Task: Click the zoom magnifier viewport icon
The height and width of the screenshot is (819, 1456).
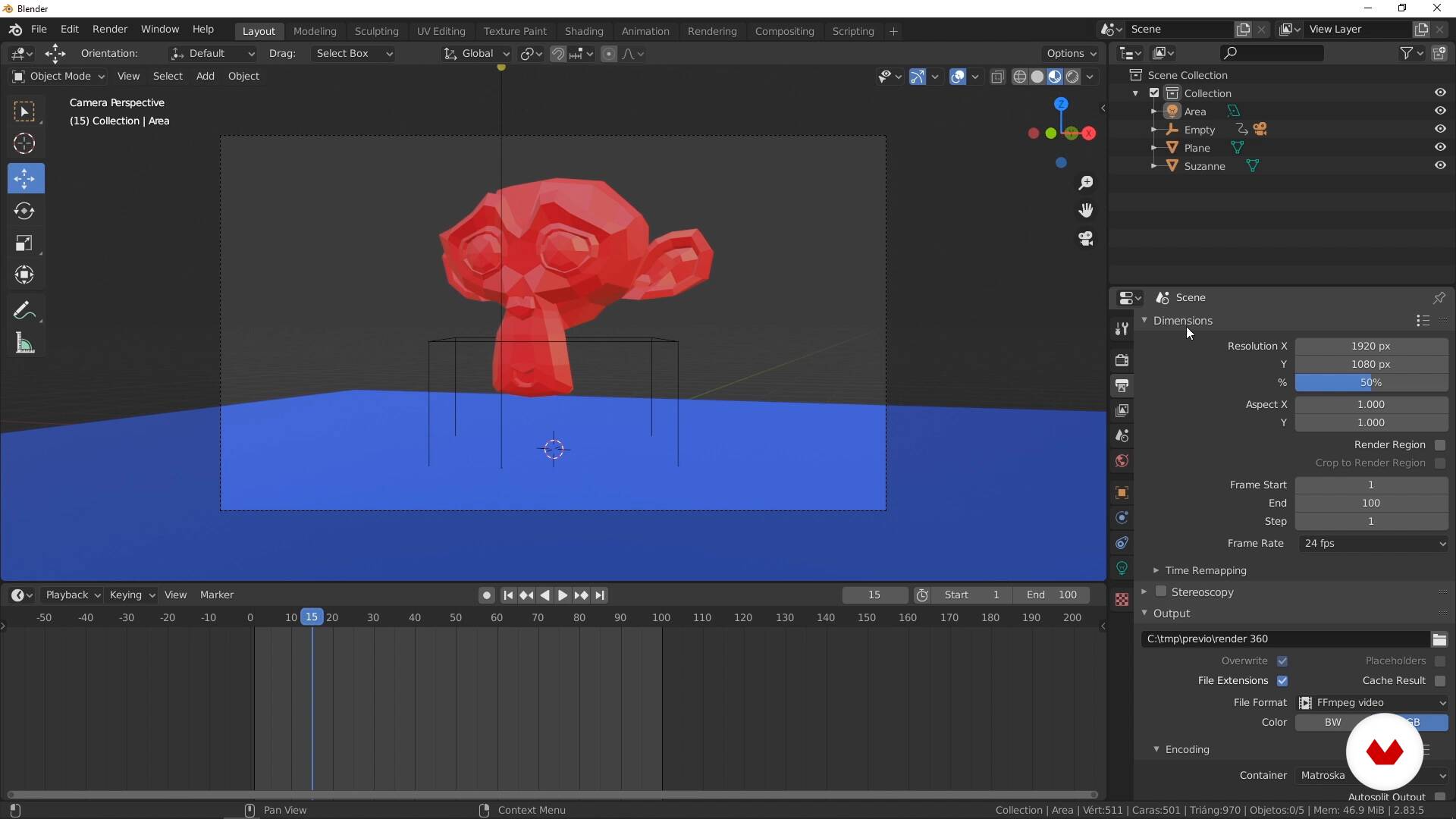Action: (x=1086, y=183)
